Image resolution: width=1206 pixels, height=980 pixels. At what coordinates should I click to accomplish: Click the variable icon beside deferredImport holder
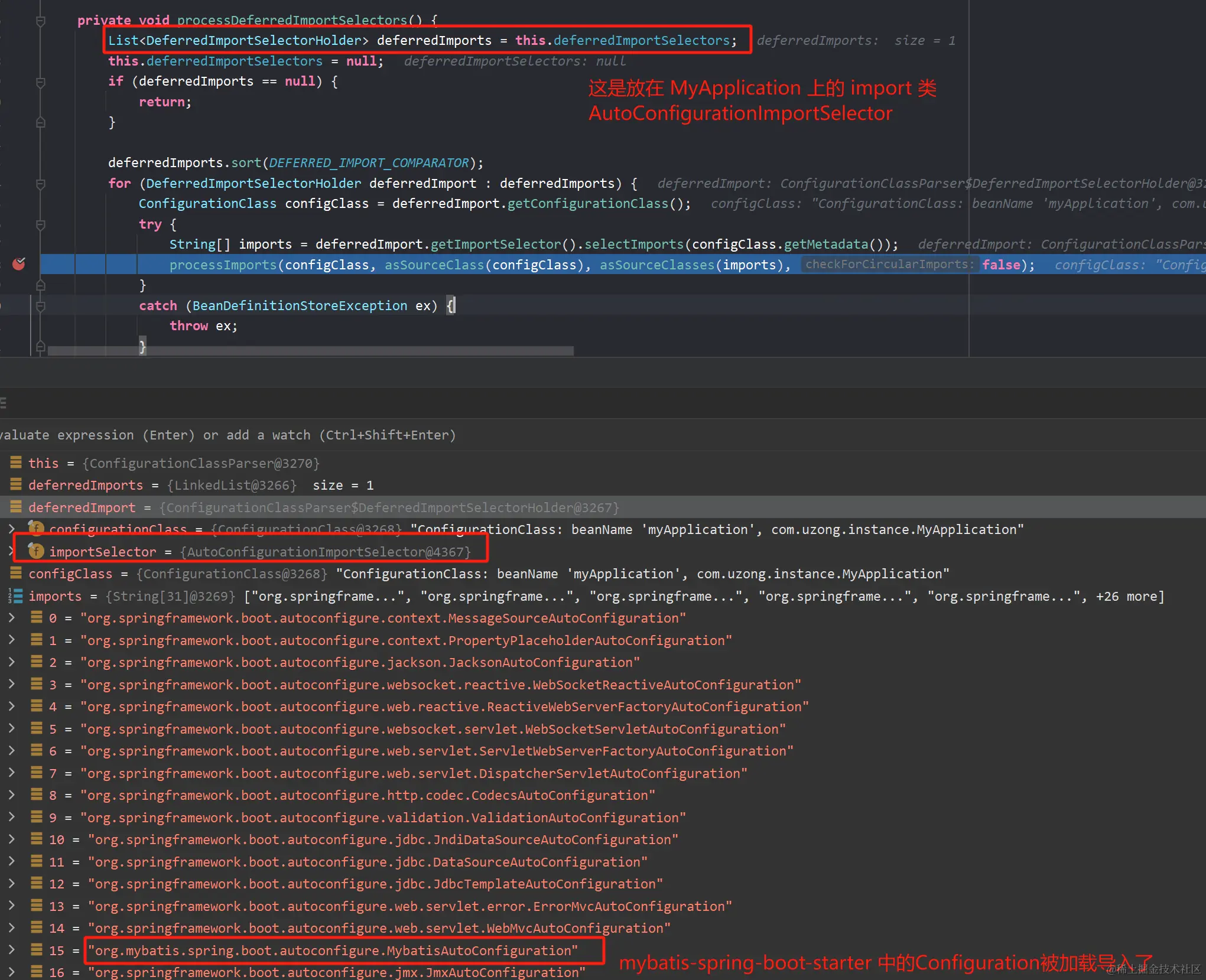(16, 507)
